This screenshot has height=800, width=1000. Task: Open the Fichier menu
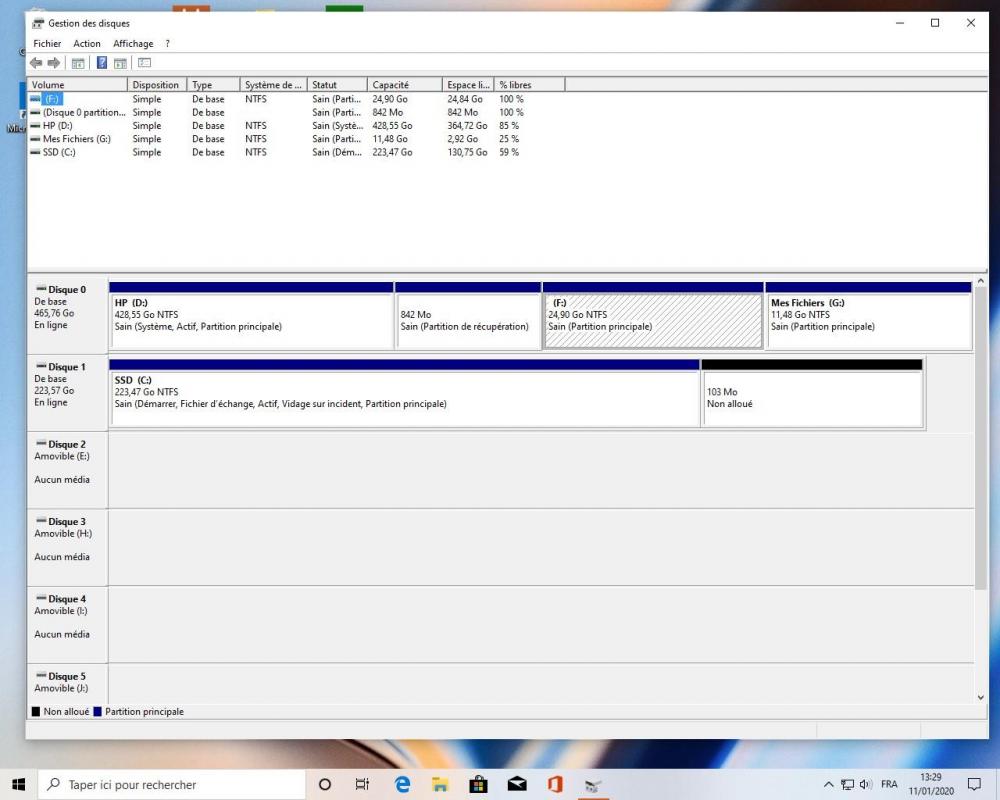[x=47, y=44]
